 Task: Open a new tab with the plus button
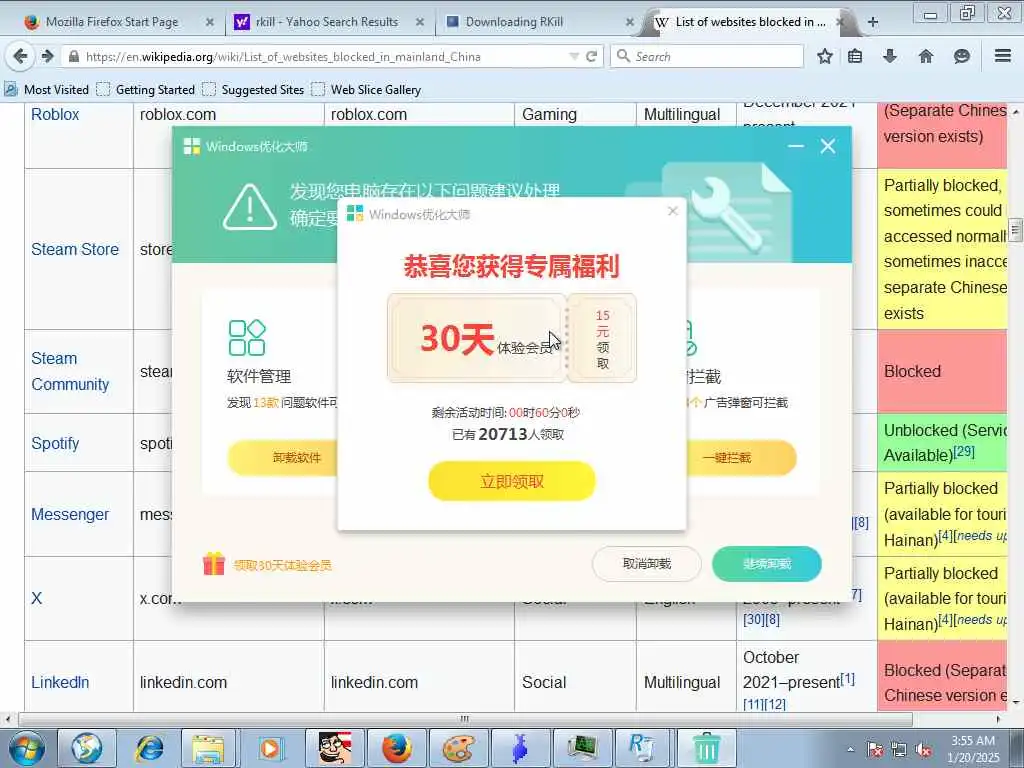click(872, 22)
